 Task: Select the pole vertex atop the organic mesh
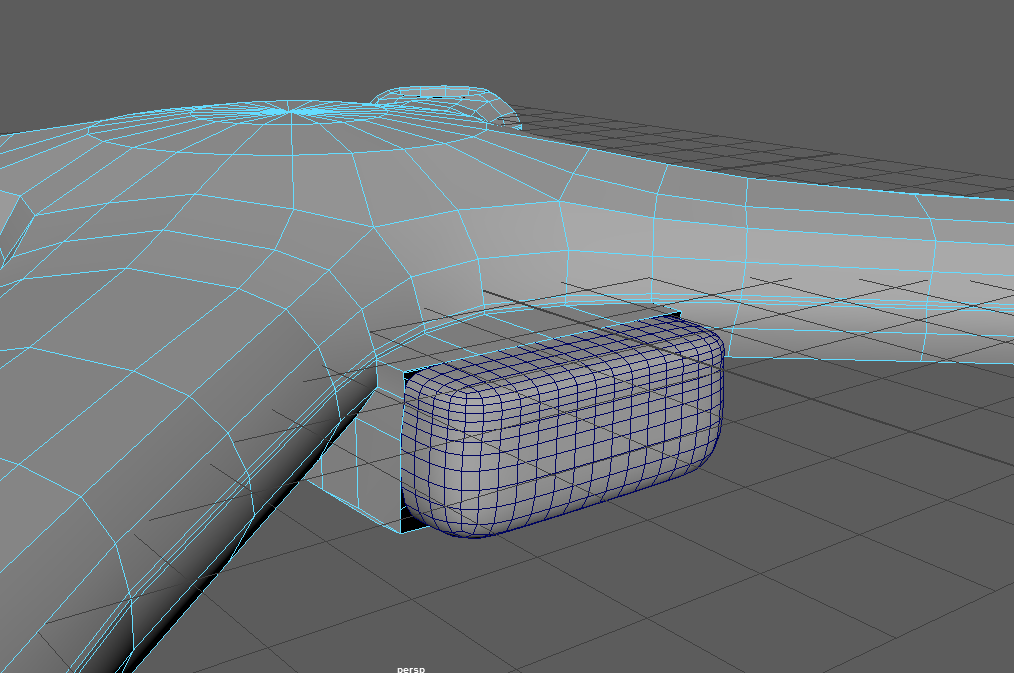point(291,110)
